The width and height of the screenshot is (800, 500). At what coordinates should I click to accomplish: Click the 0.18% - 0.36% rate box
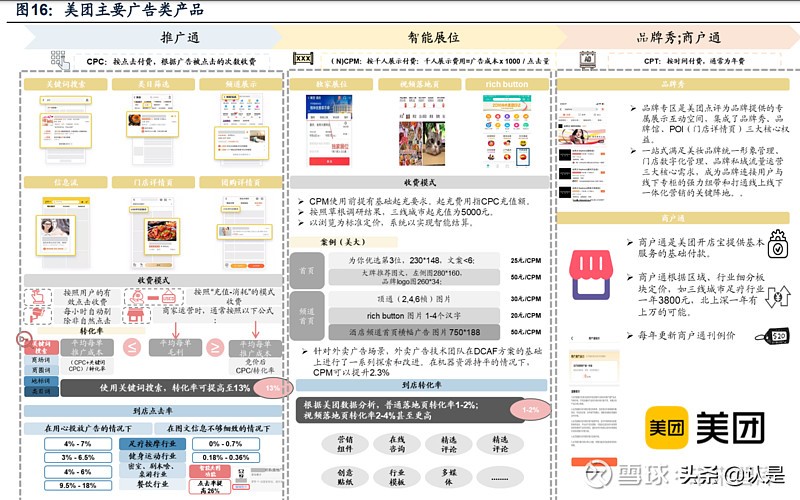226,458
